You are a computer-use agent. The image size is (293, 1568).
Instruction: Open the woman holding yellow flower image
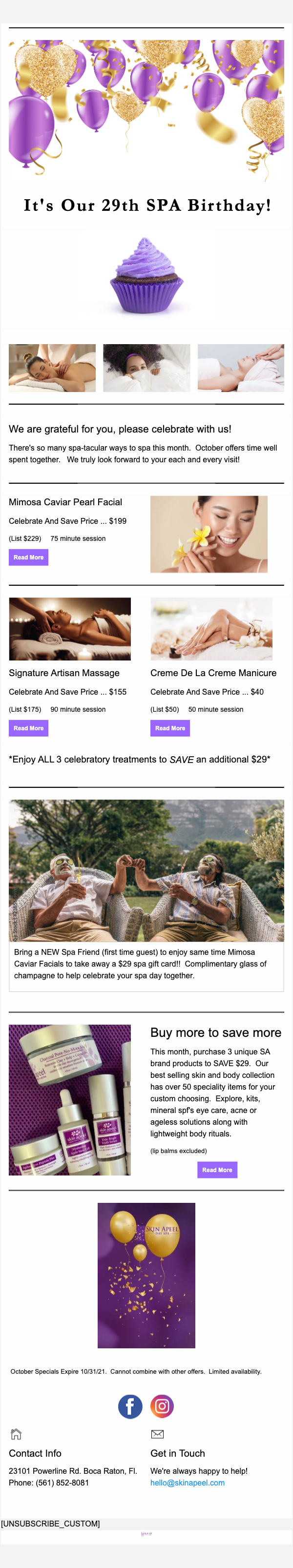click(x=209, y=534)
